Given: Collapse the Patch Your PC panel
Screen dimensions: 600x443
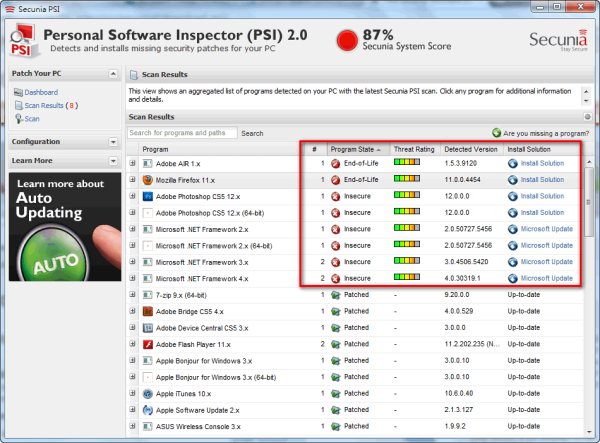Looking at the screenshot, I should [x=113, y=73].
